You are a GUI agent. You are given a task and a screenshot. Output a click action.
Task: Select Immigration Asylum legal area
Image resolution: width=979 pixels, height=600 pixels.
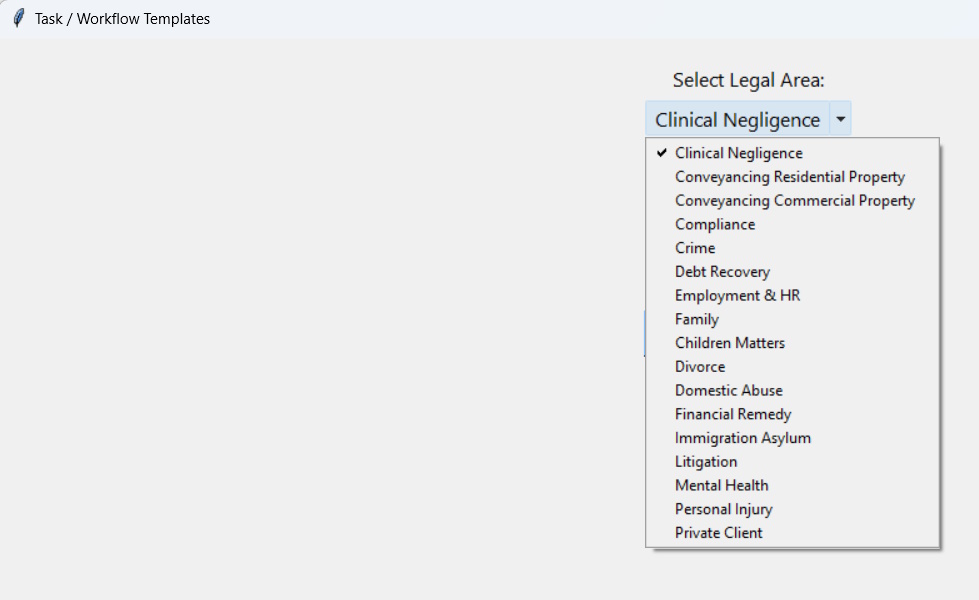pos(743,438)
